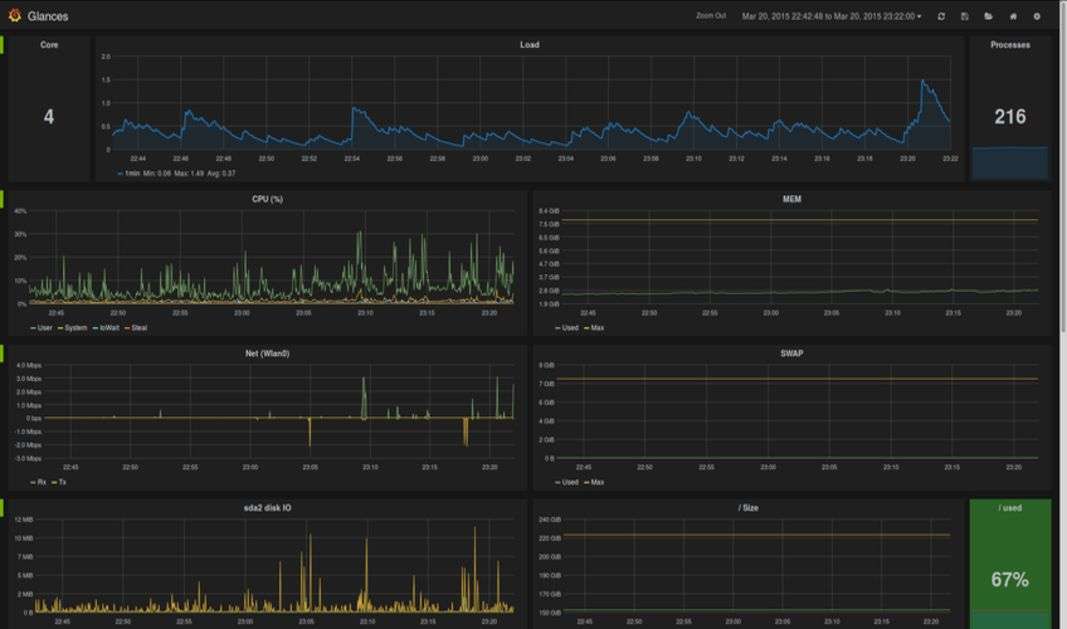The width and height of the screenshot is (1067, 629).
Task: Click the Zoom Out button
Action: tap(711, 17)
